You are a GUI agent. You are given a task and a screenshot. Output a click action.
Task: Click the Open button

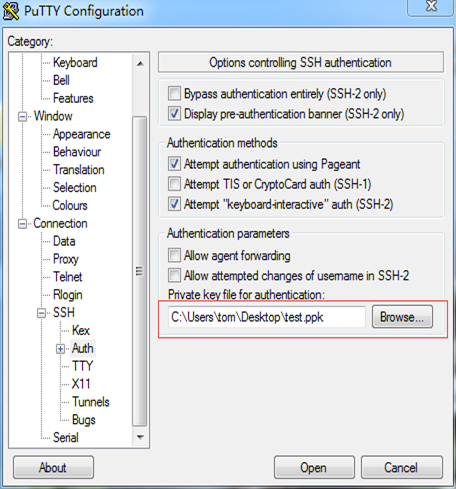pos(314,468)
